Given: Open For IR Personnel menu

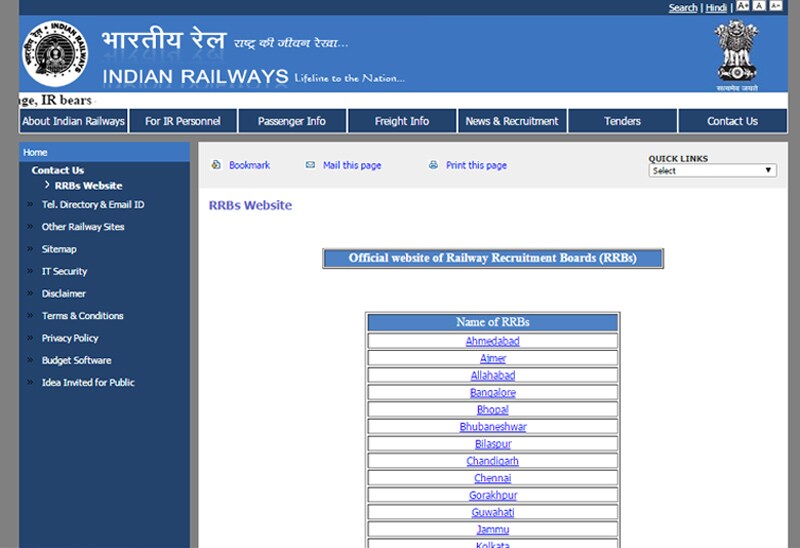Looking at the screenshot, I should 183,121.
